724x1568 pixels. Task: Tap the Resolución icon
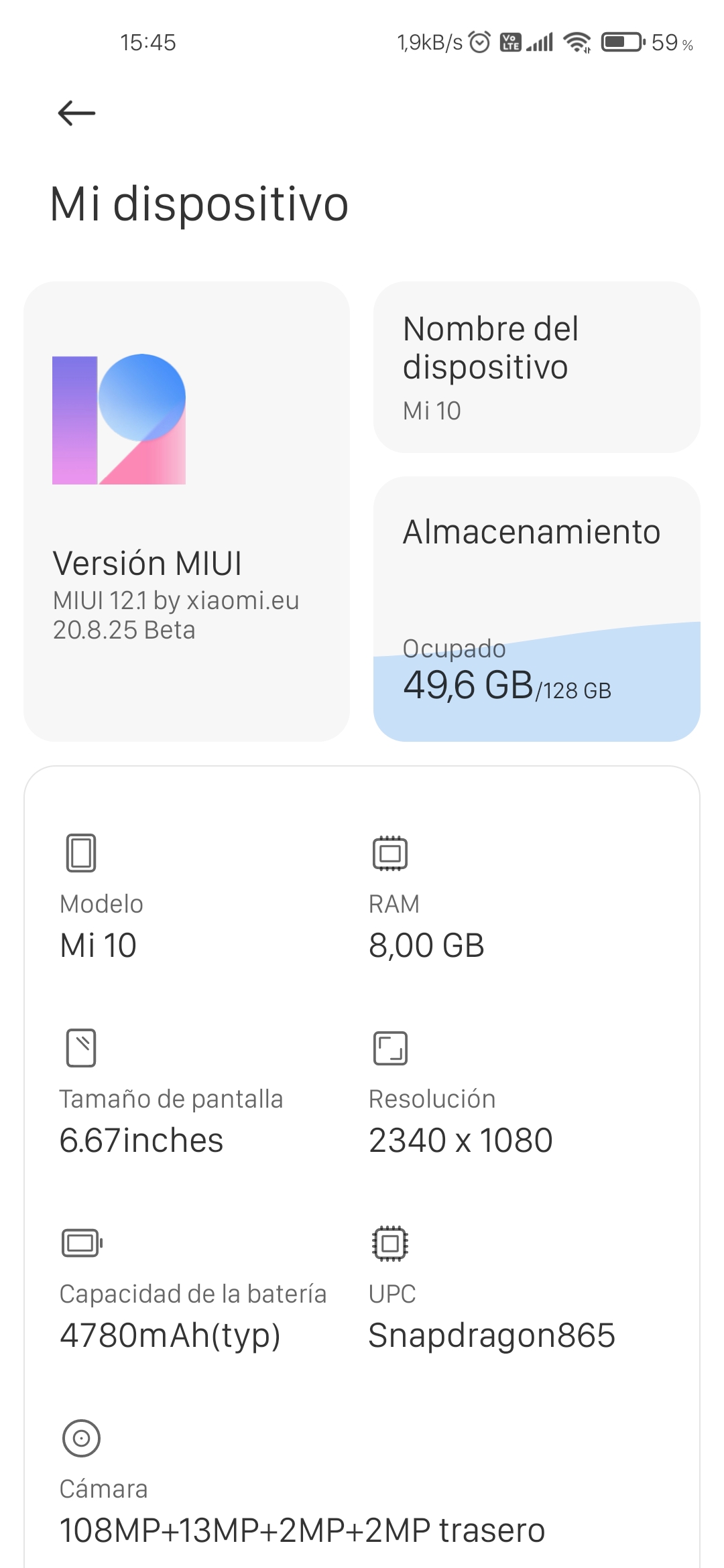(x=390, y=1048)
